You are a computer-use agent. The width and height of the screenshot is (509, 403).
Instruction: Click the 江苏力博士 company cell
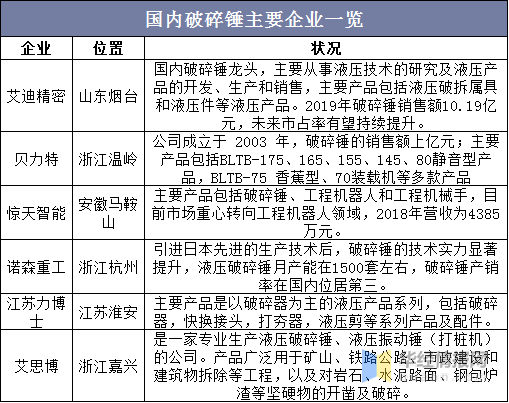(x=36, y=312)
